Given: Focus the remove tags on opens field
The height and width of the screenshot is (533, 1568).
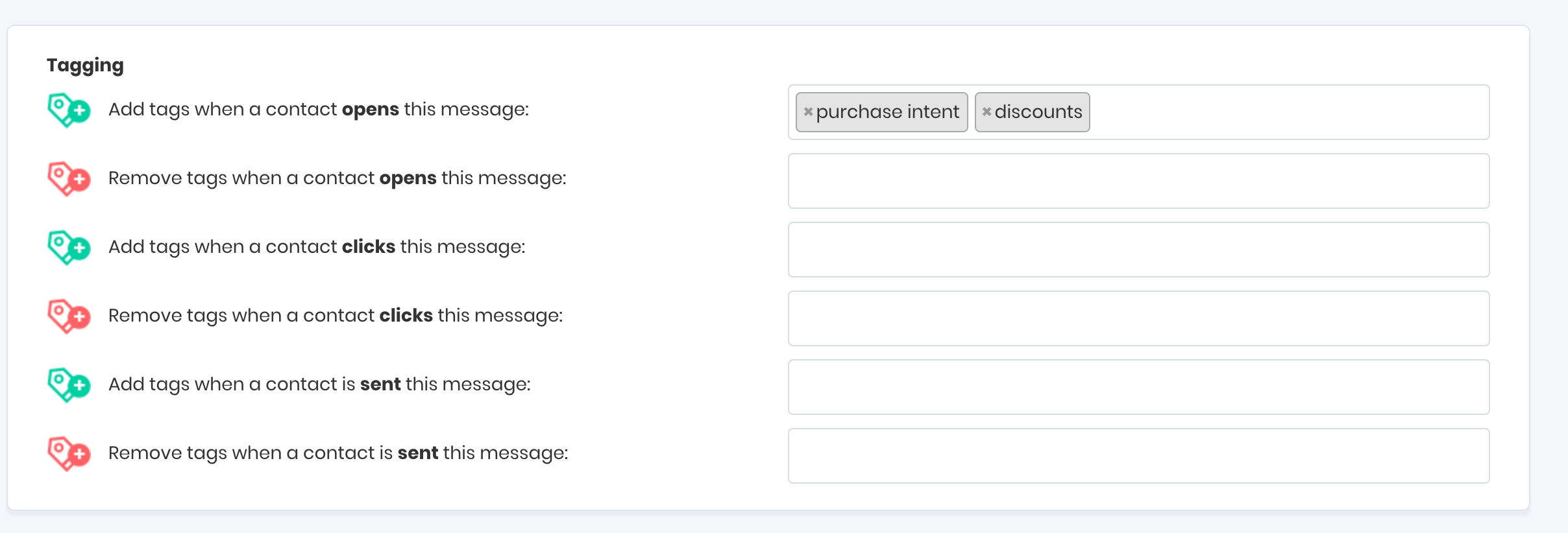Looking at the screenshot, I should pos(1138,181).
